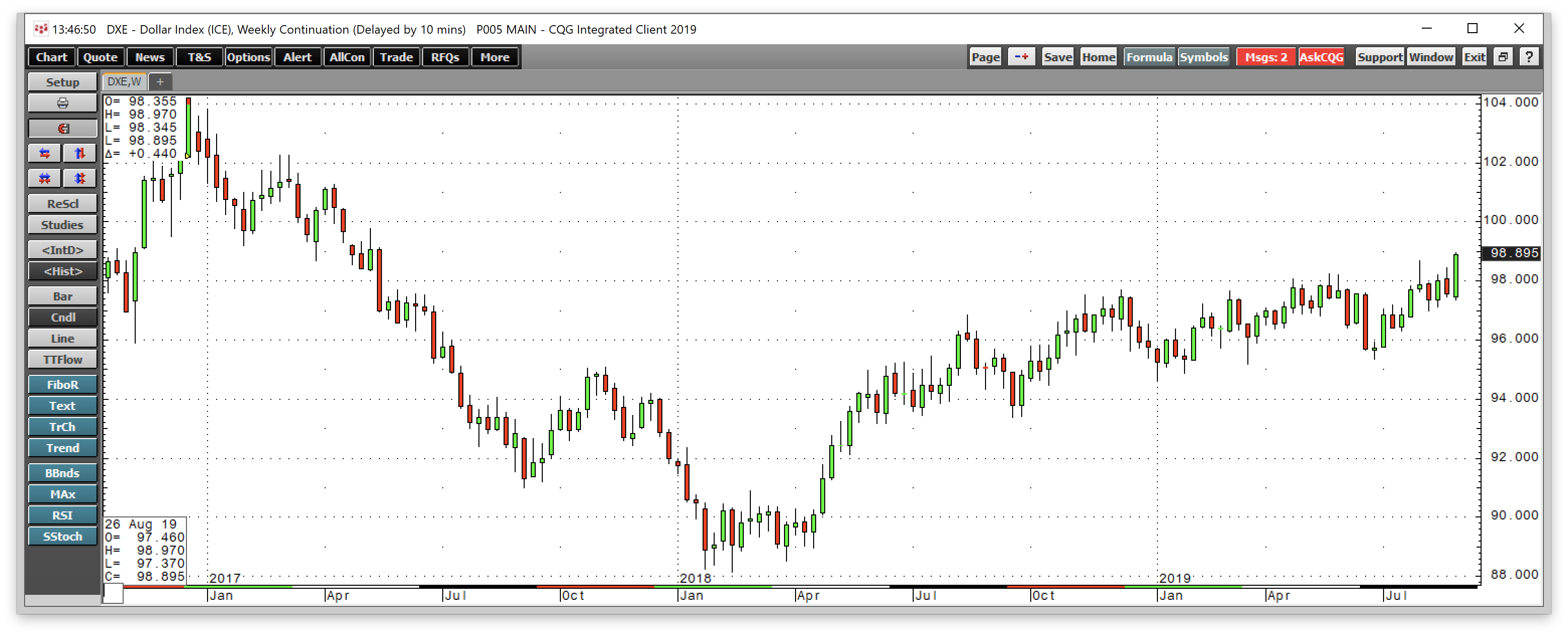This screenshot has height=635, width=1568.
Task: Select the TrCh trend channel tool
Action: point(62,427)
